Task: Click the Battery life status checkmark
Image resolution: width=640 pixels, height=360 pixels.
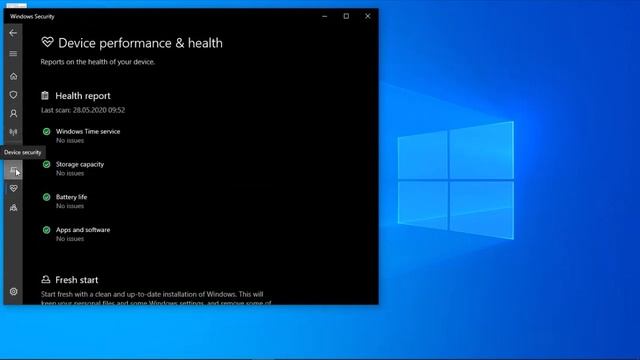Action: pos(47,197)
